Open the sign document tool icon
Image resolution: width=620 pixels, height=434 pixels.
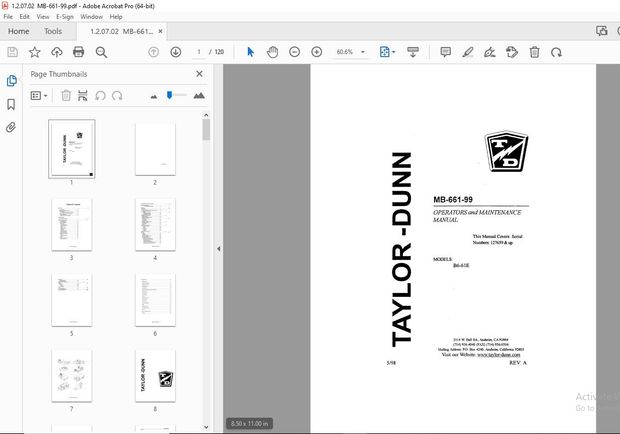point(490,52)
